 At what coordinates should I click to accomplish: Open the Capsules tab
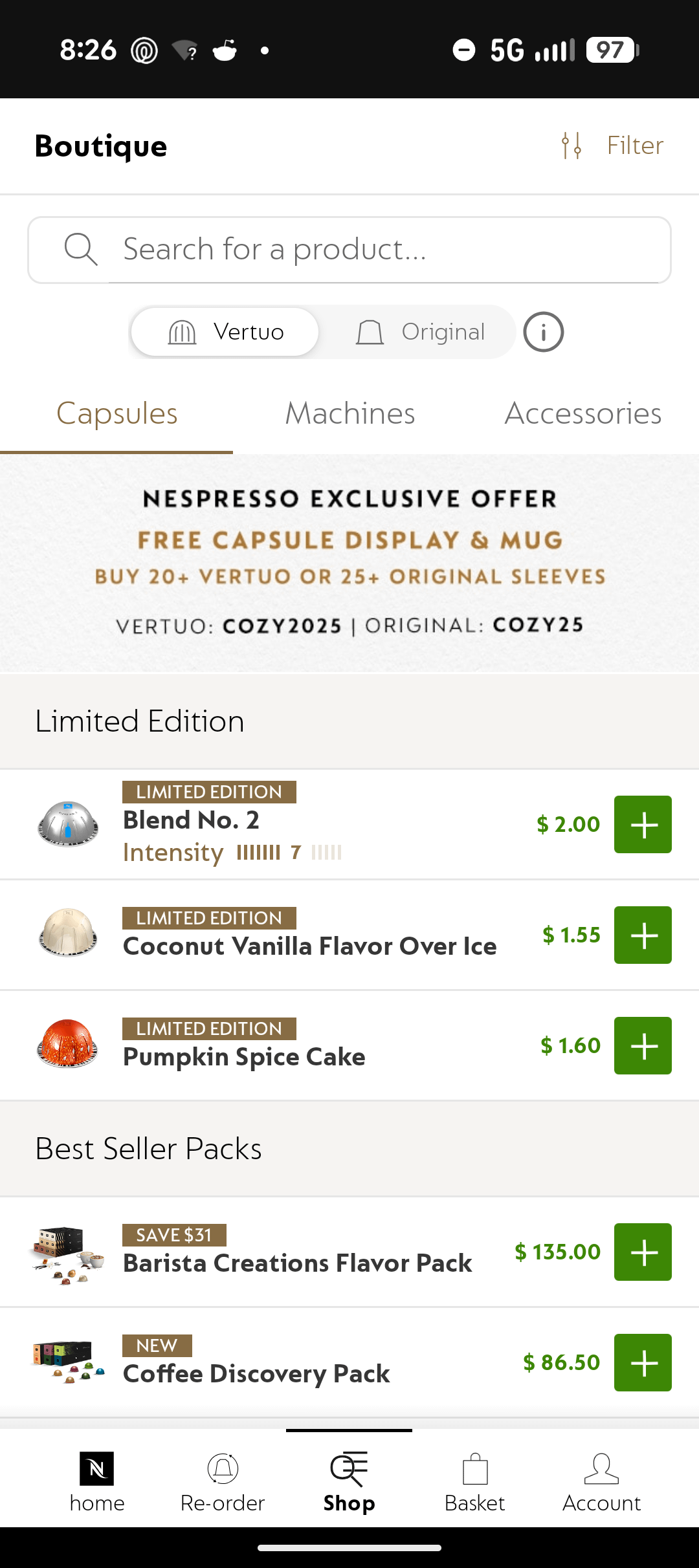[116, 414]
